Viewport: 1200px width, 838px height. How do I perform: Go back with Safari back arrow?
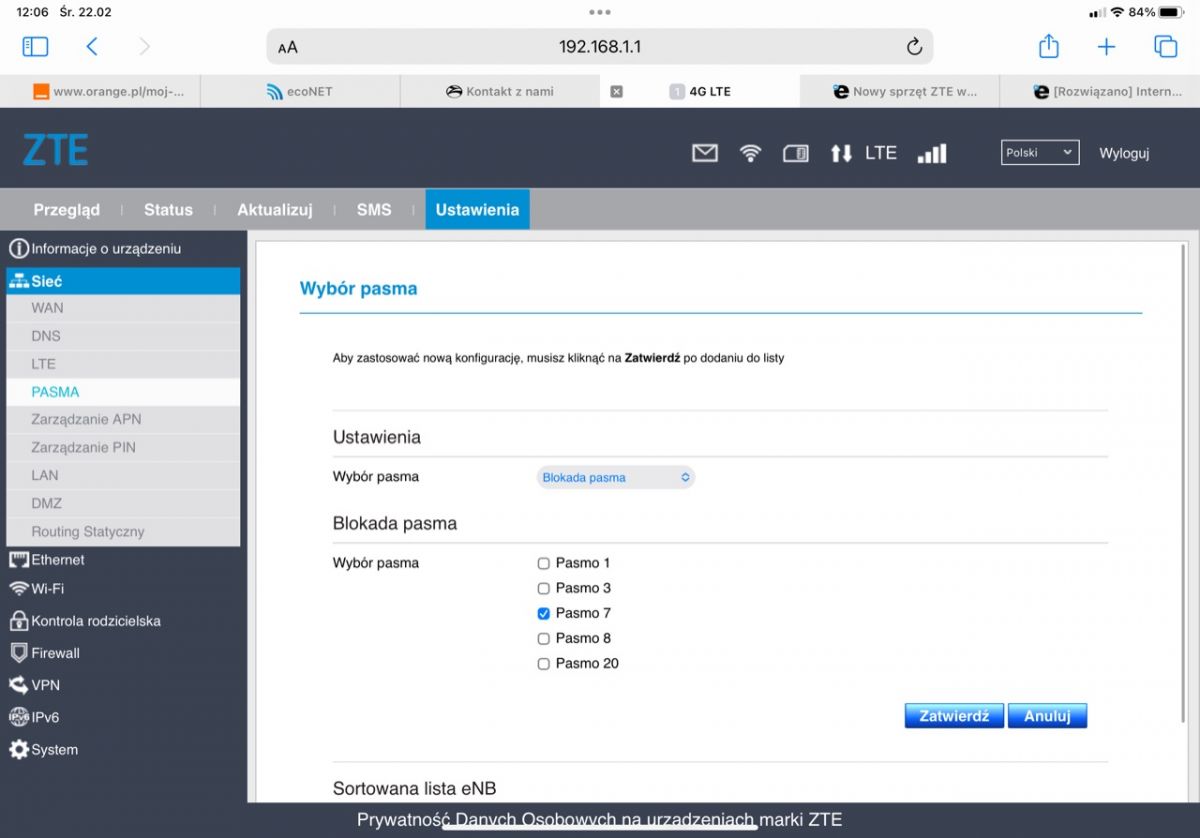[92, 46]
